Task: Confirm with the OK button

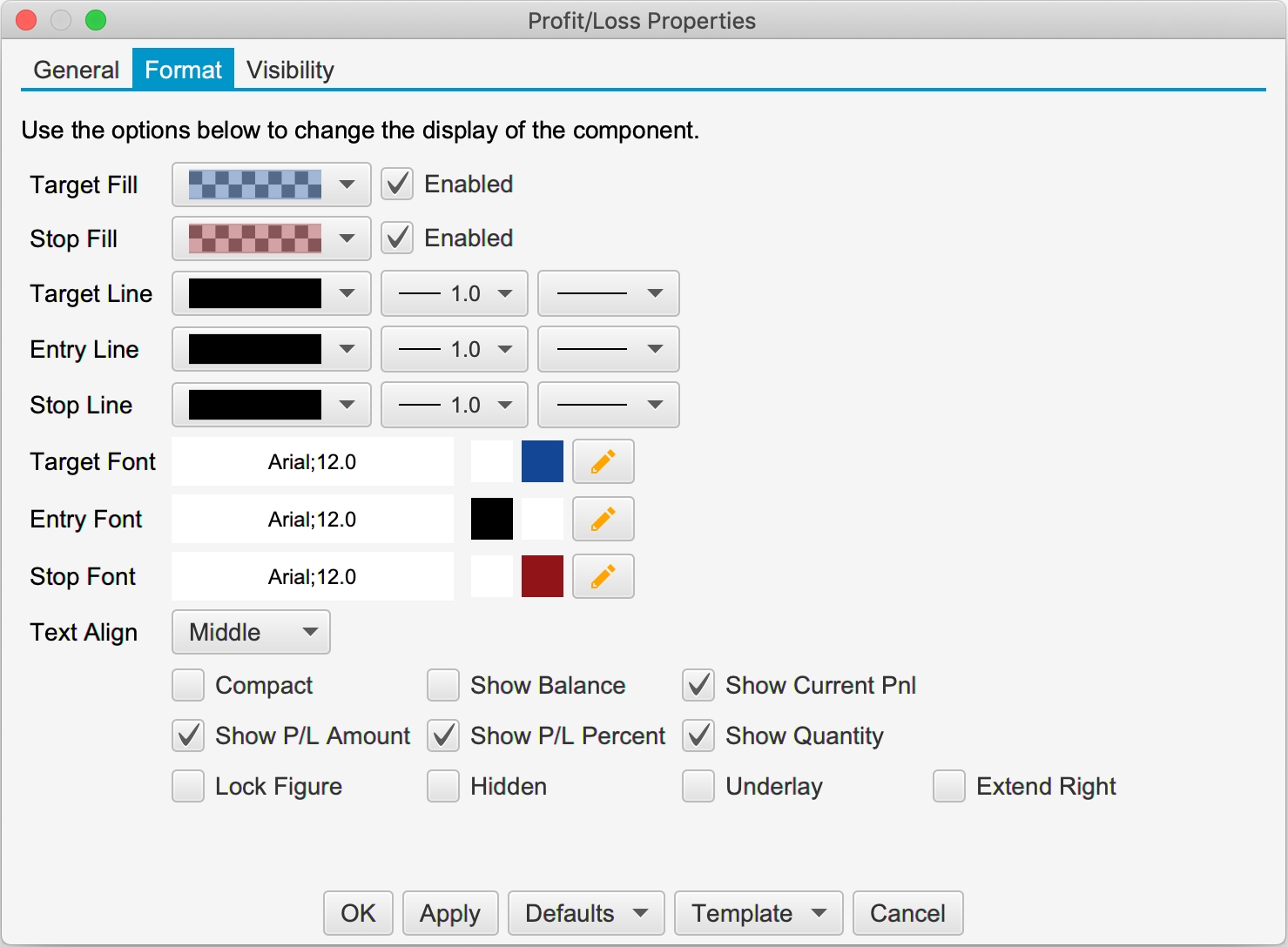Action: [x=358, y=913]
